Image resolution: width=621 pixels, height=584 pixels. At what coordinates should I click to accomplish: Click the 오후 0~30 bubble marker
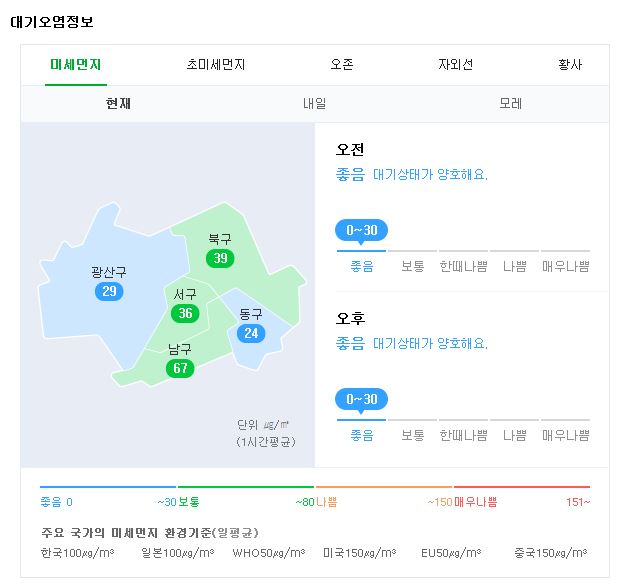(361, 399)
